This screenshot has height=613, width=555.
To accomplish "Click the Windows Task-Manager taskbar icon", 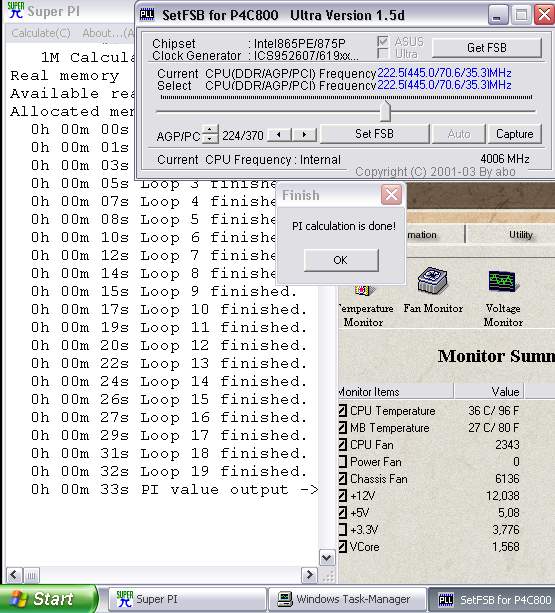I will [285, 599].
